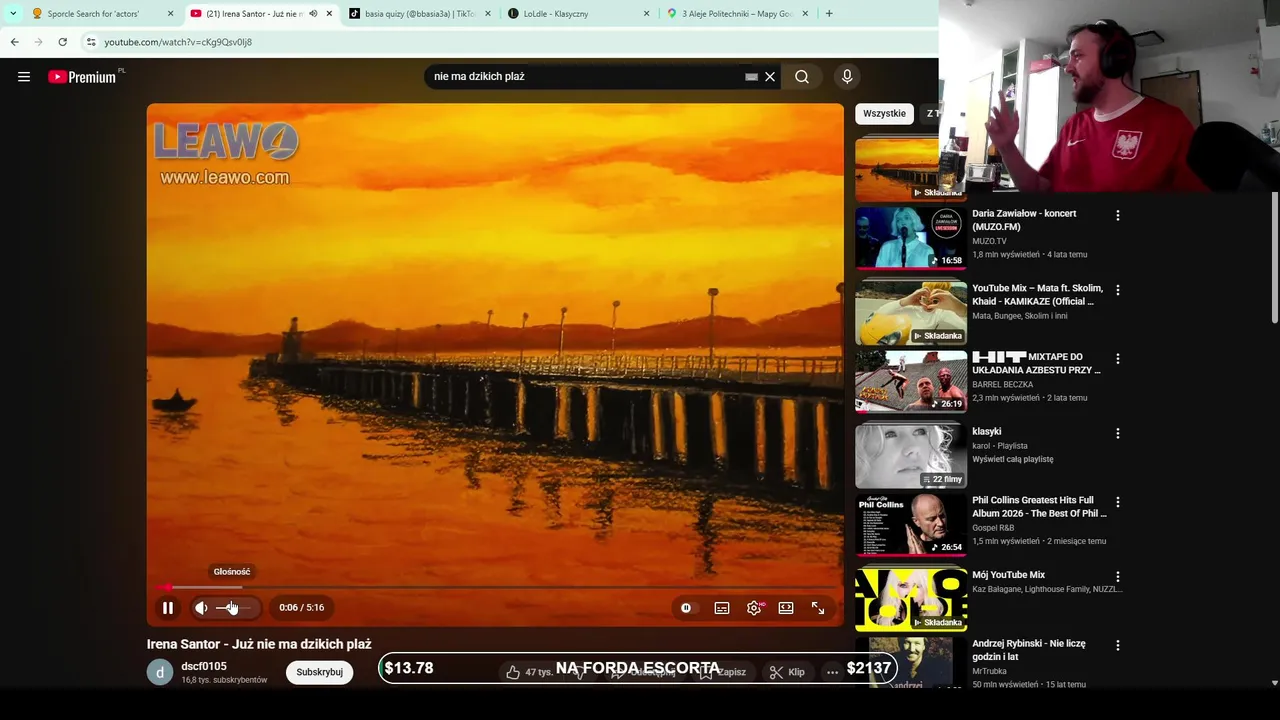Open the tab search dropdown arrow
Viewport: 1280px width, 720px height.
point(13,14)
